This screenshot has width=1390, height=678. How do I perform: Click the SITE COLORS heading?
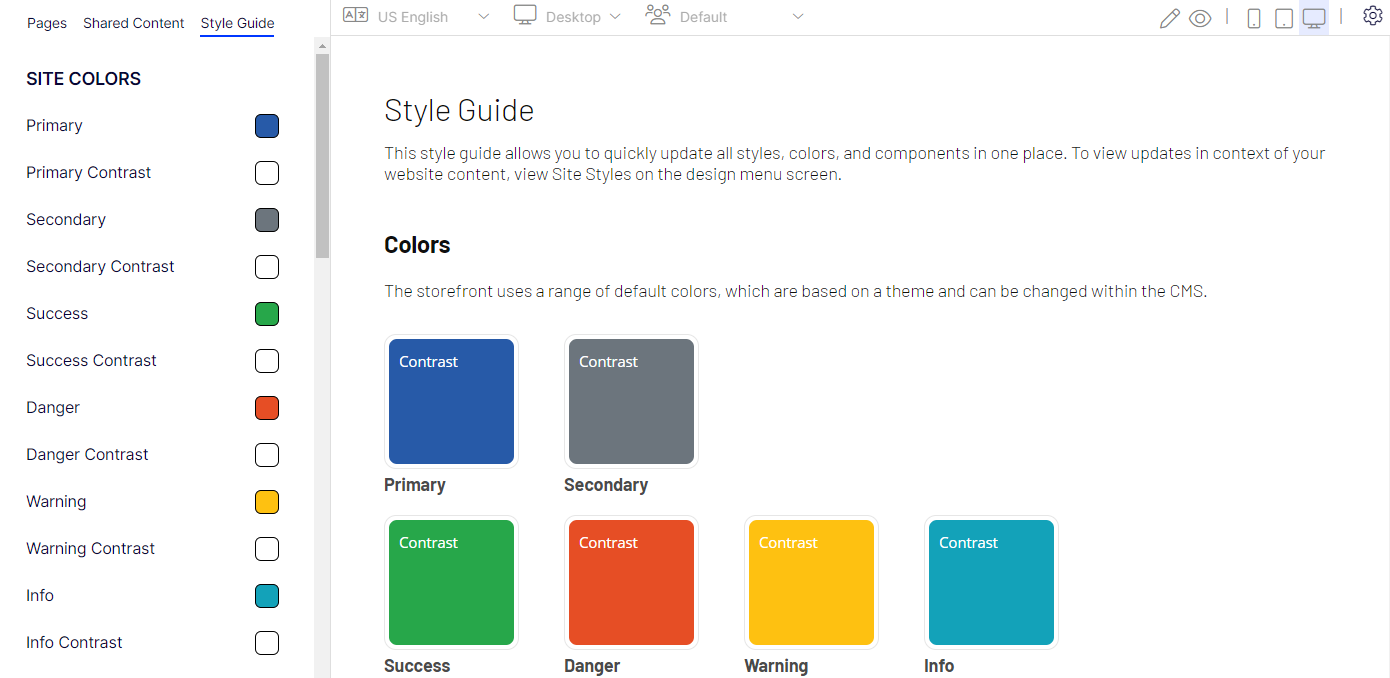(84, 79)
